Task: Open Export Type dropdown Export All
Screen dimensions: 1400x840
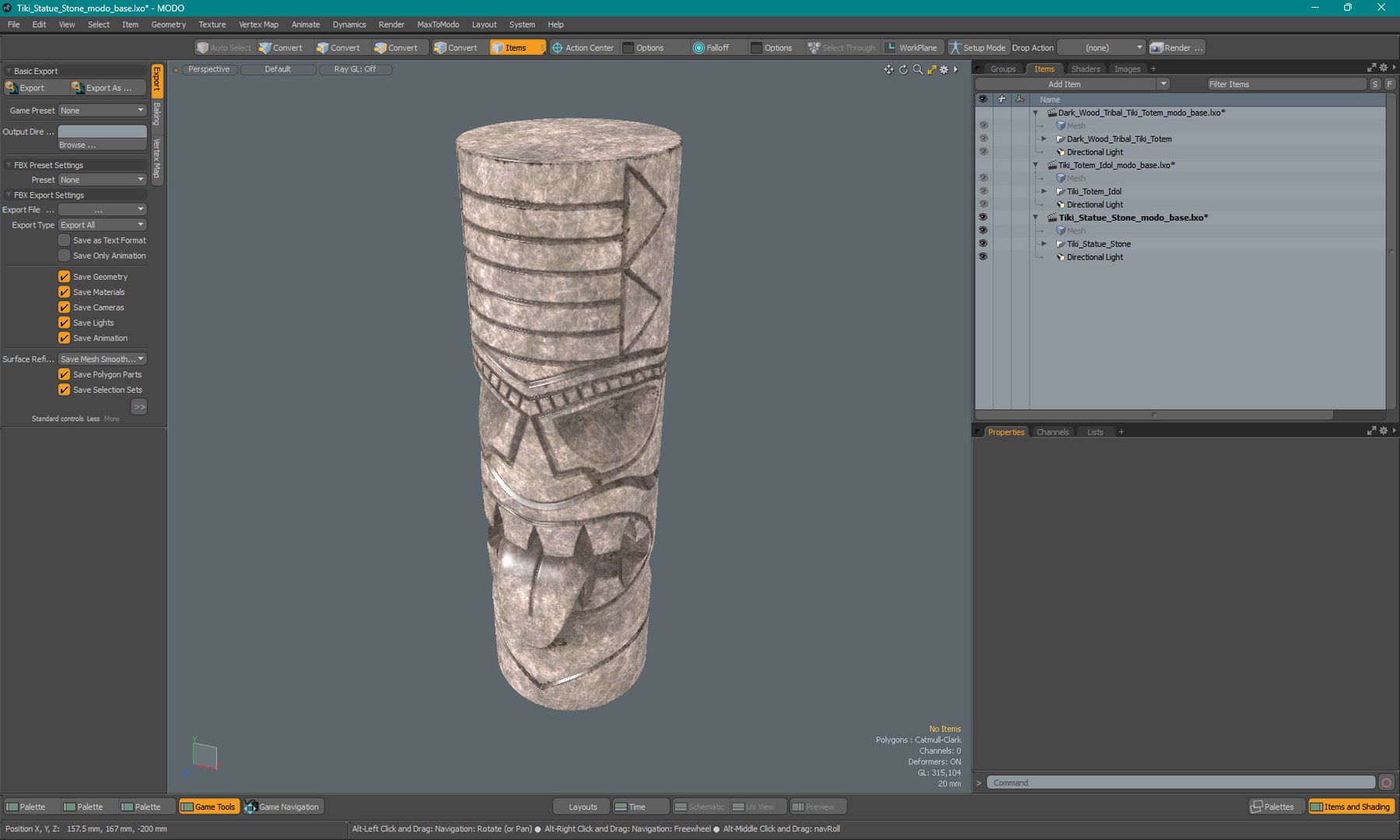Action: point(103,225)
